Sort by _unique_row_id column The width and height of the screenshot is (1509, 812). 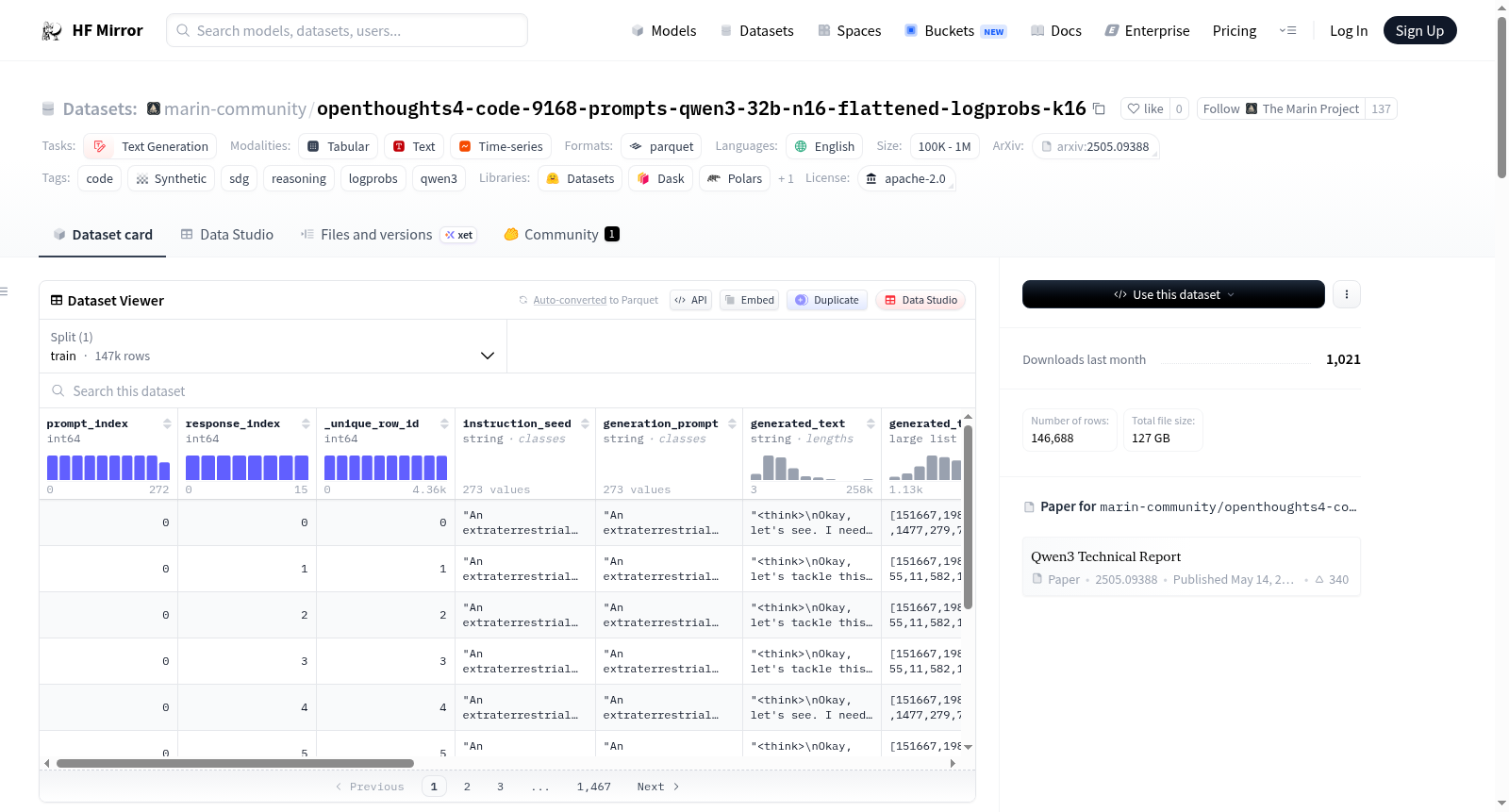444,423
